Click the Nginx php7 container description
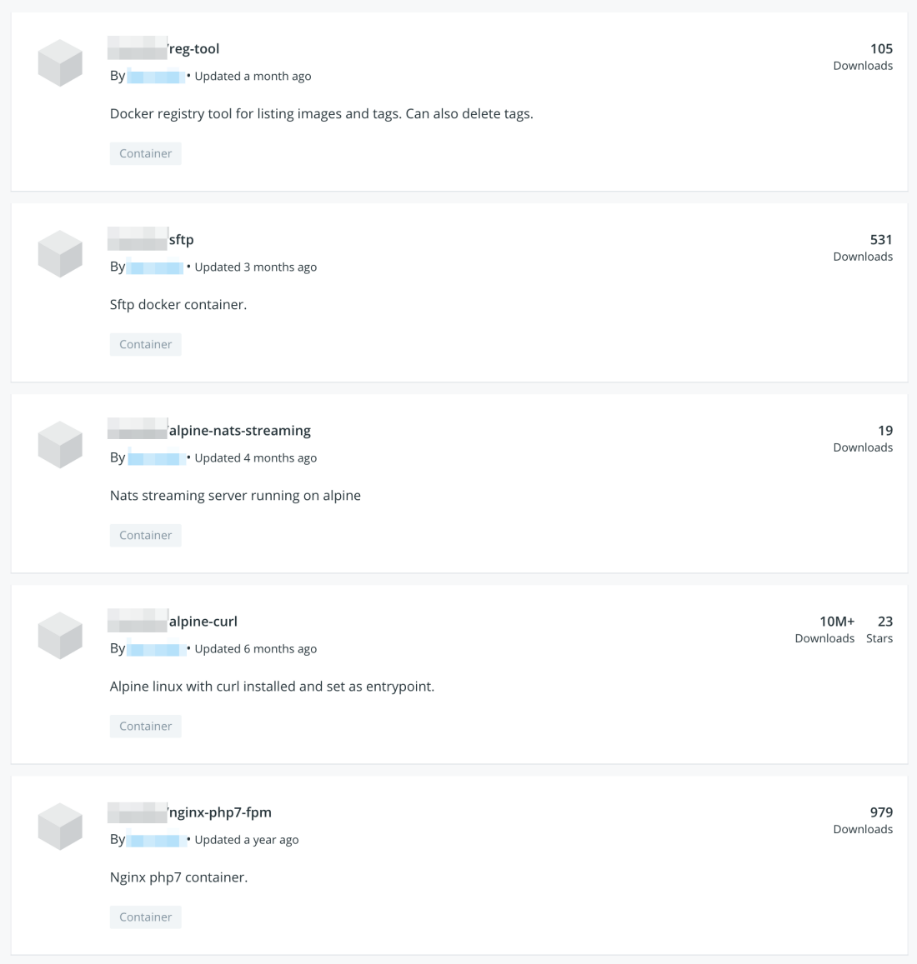The height and width of the screenshot is (964, 917). [178, 878]
